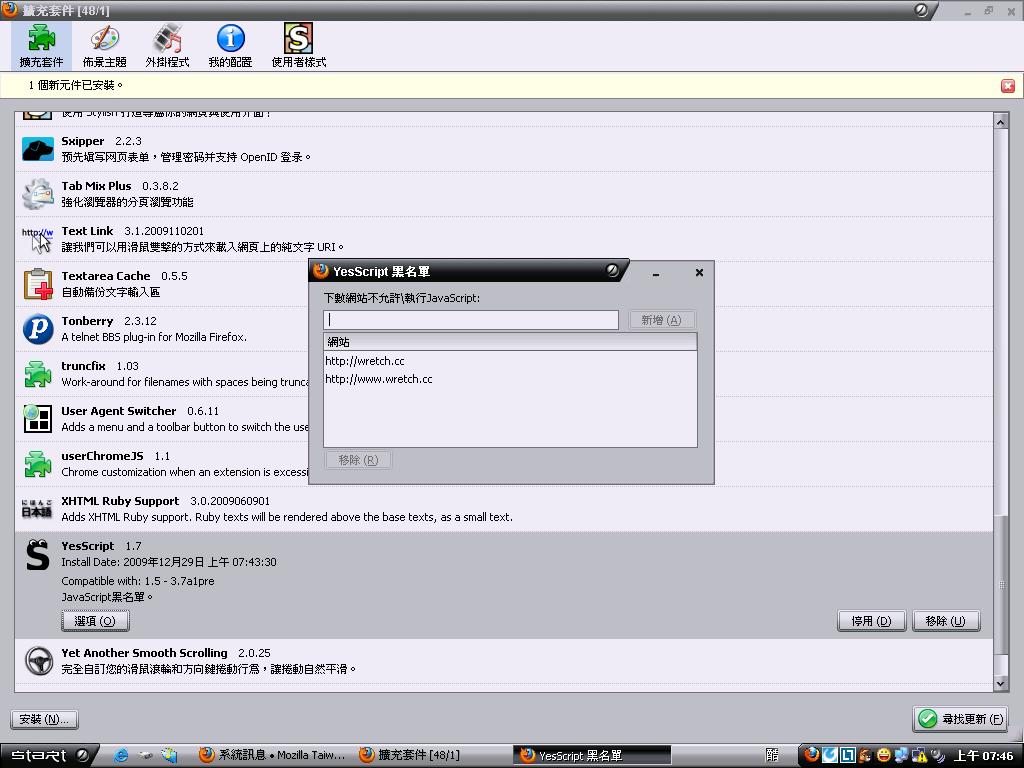1024x768 pixels.
Task: Select the Text Link extension name
Action: pos(87,231)
